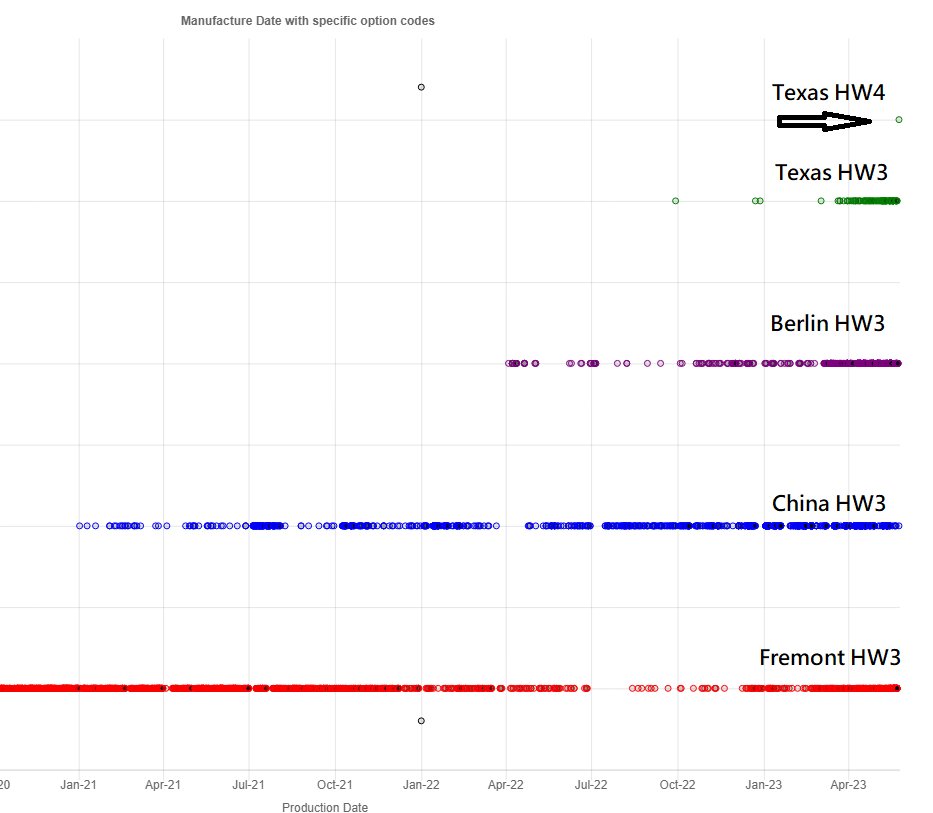Click the 'Production Date' x-axis title
This screenshot has width=933, height=813.
tap(324, 808)
